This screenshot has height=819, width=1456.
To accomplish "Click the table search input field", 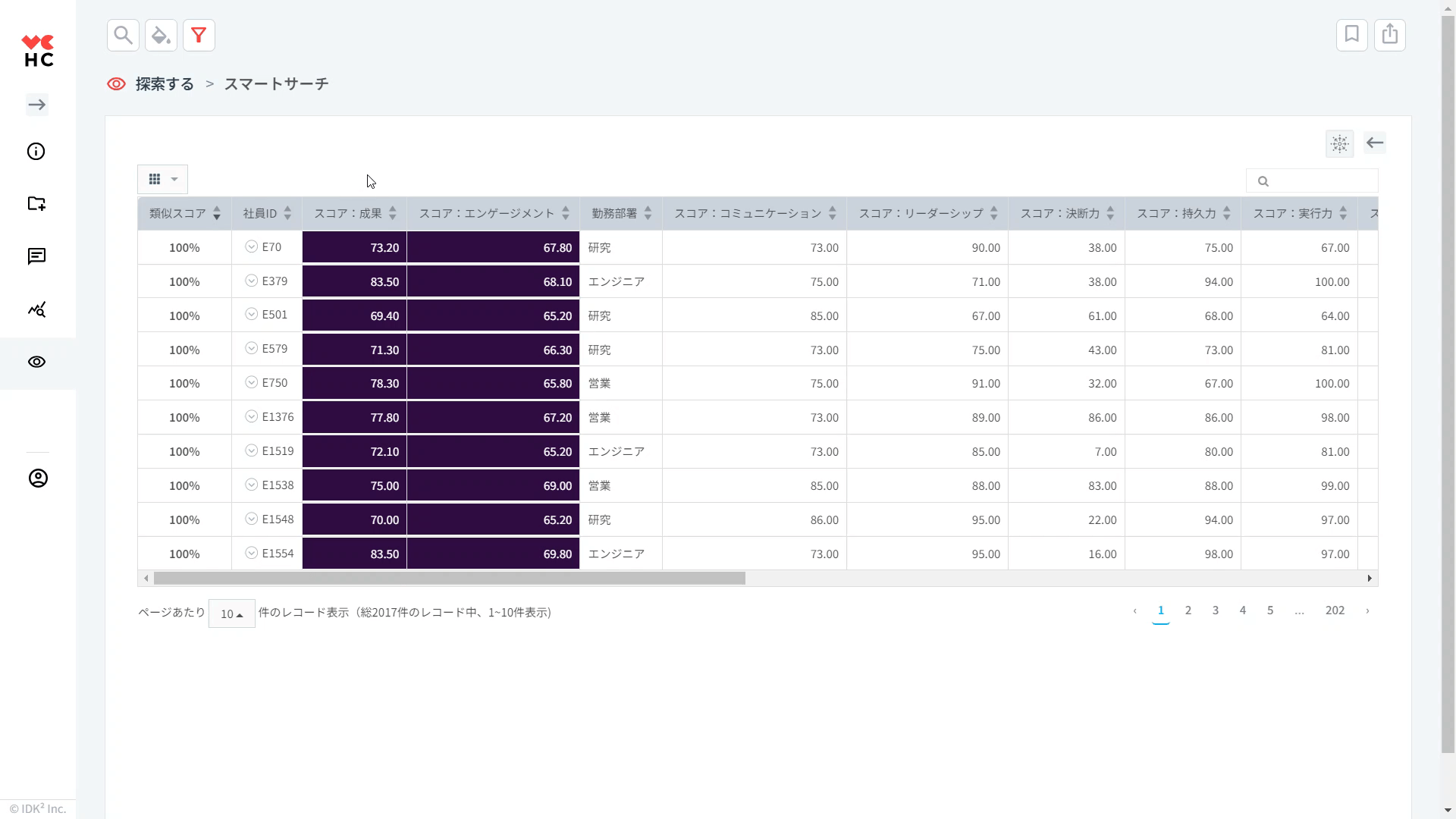I will pos(1312,181).
